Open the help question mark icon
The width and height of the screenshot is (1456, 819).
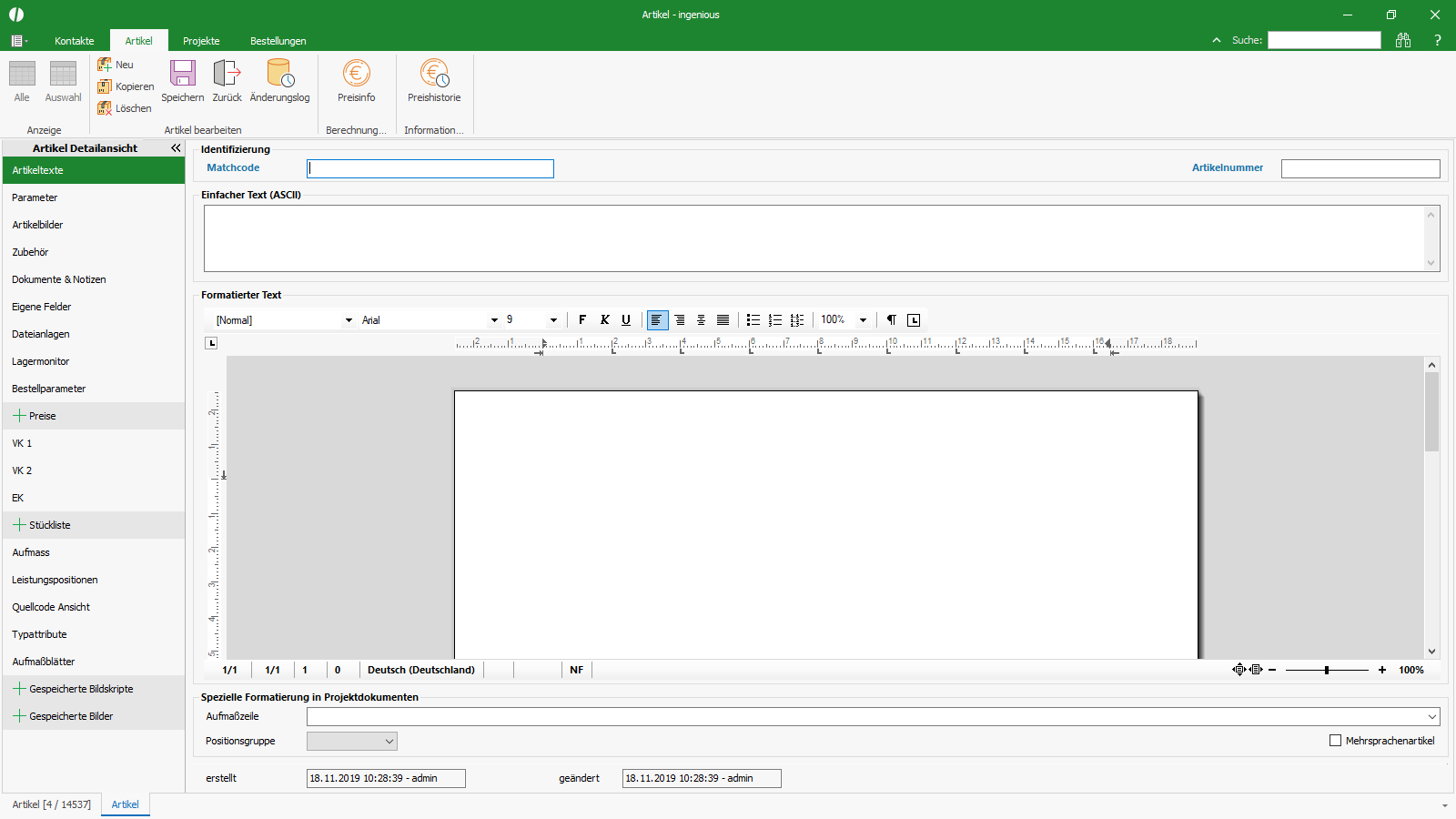(1438, 40)
